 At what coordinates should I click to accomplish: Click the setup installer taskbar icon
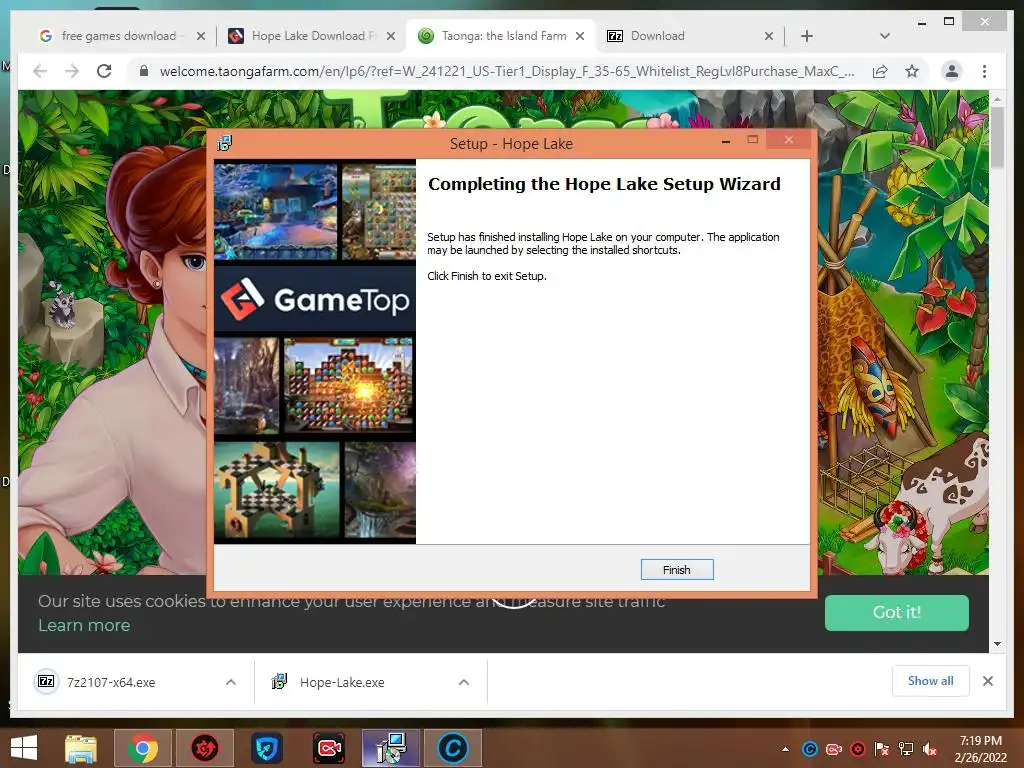tap(391, 748)
